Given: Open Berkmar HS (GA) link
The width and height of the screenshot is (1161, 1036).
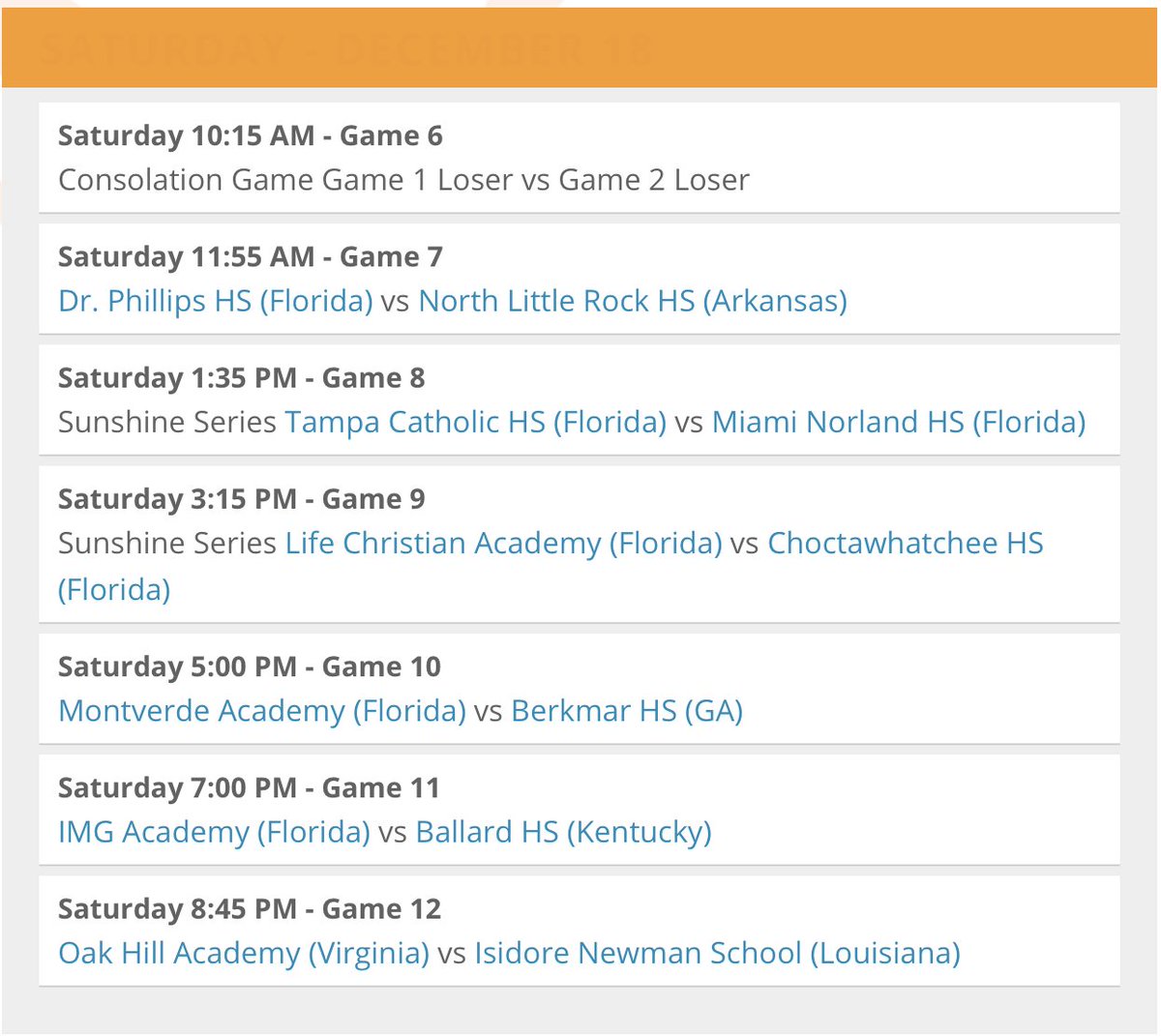Looking at the screenshot, I should [x=627, y=711].
